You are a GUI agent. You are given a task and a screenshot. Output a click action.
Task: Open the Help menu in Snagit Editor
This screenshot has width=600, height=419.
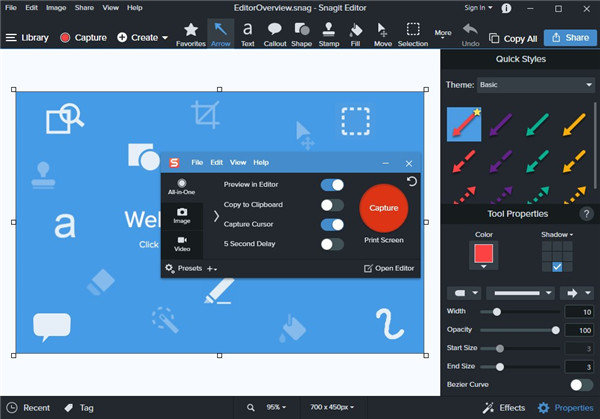134,8
